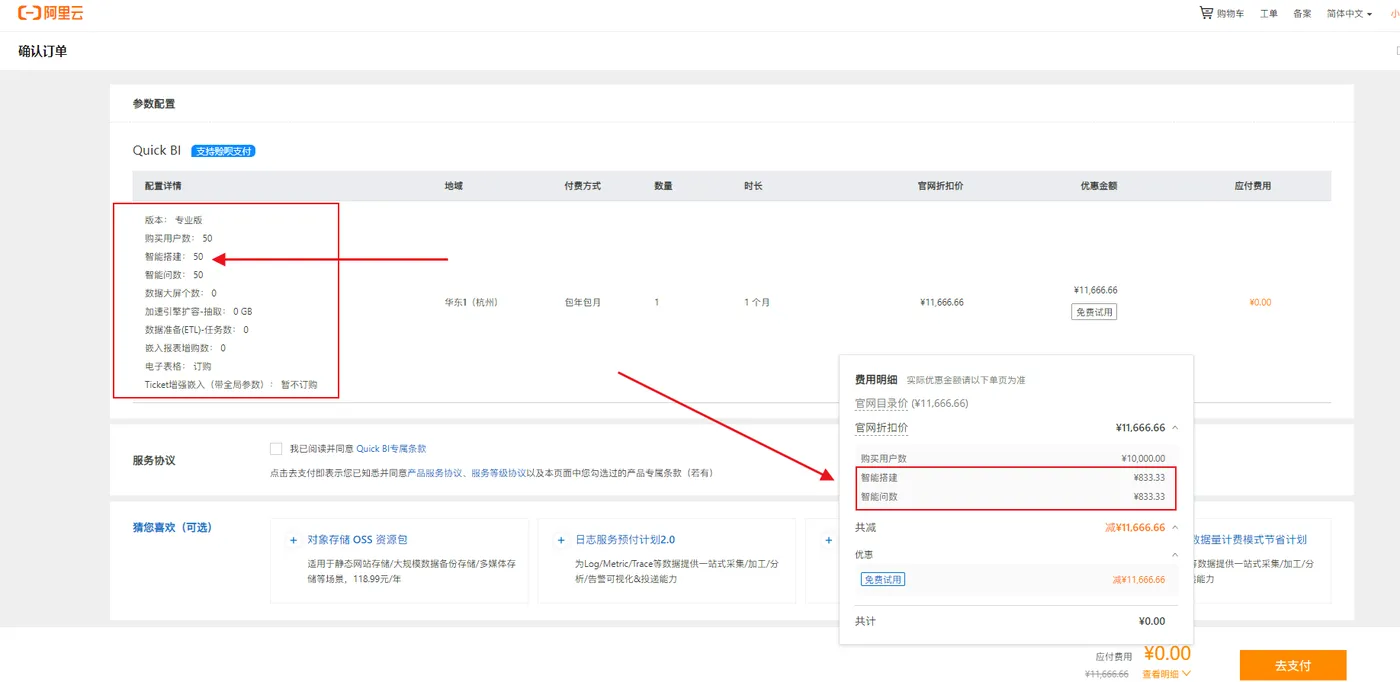Click the 阿里云 logo

pos(51,13)
